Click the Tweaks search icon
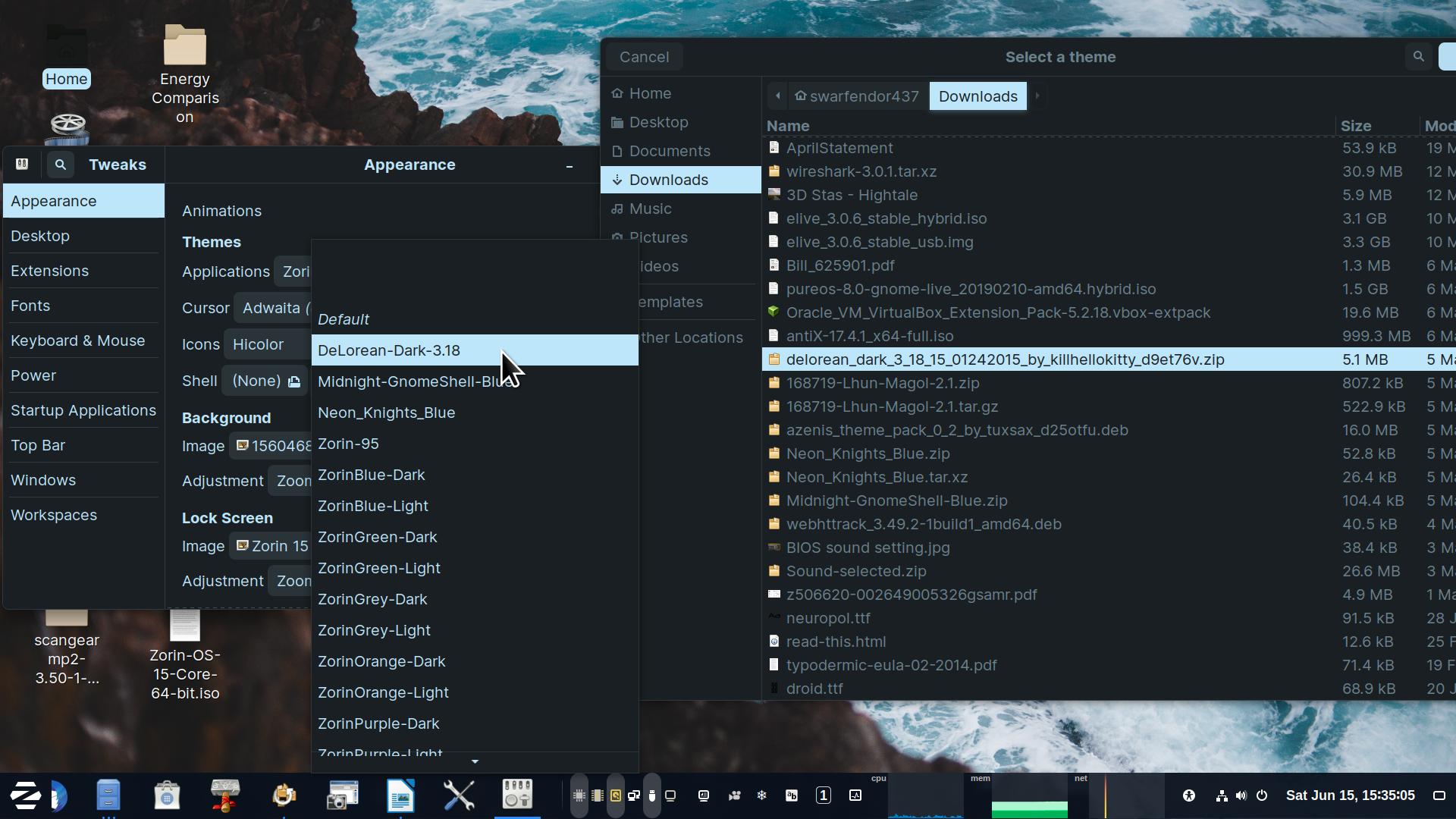 (x=60, y=165)
